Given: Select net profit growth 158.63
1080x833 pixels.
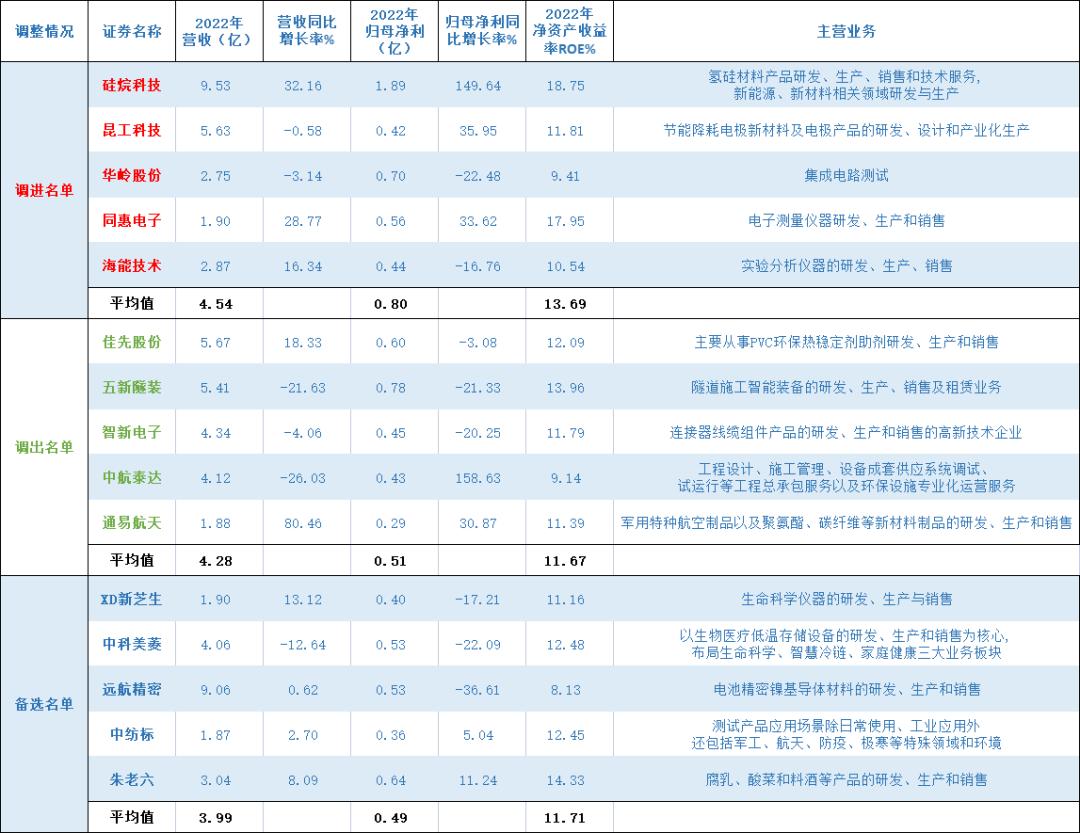Looking at the screenshot, I should (x=478, y=478).
